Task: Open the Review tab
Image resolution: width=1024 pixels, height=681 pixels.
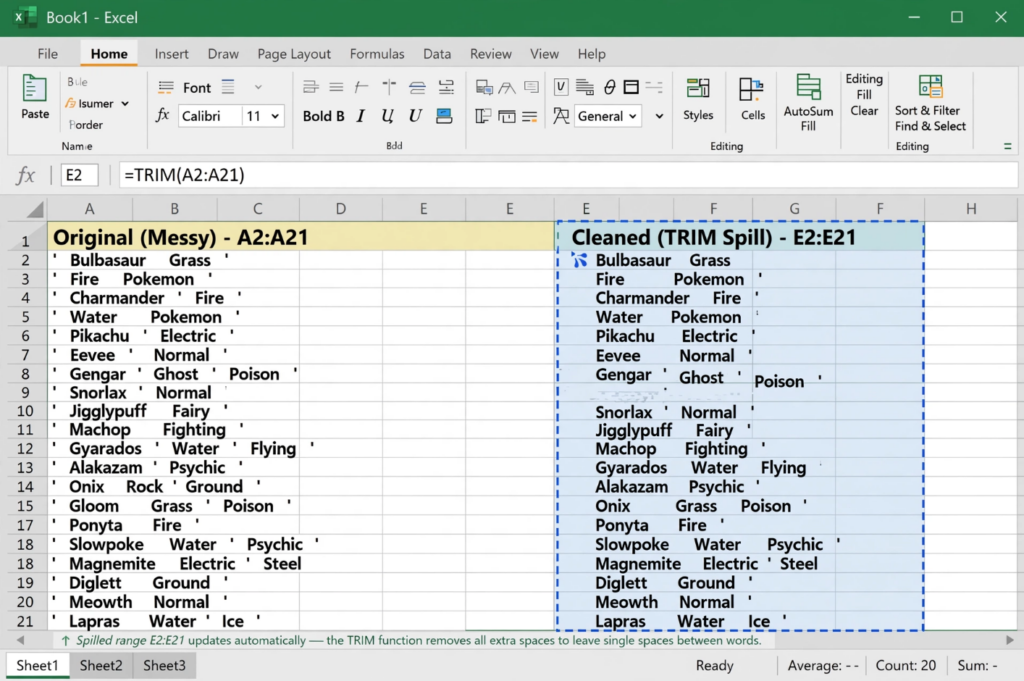Action: pos(490,54)
